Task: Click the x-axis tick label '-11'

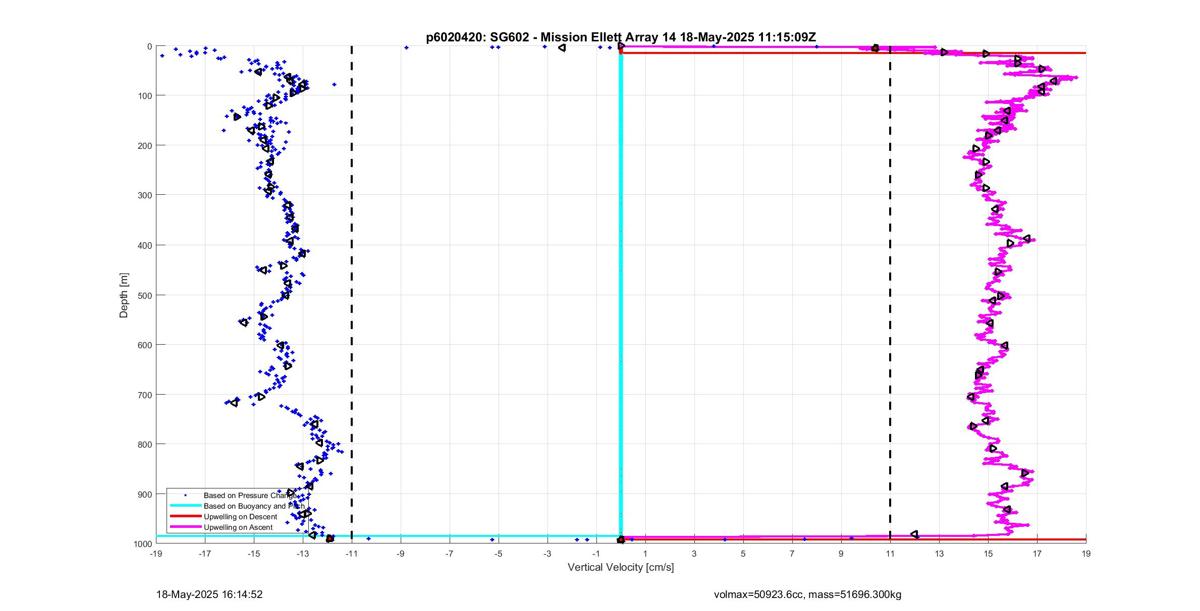Action: tap(351, 552)
